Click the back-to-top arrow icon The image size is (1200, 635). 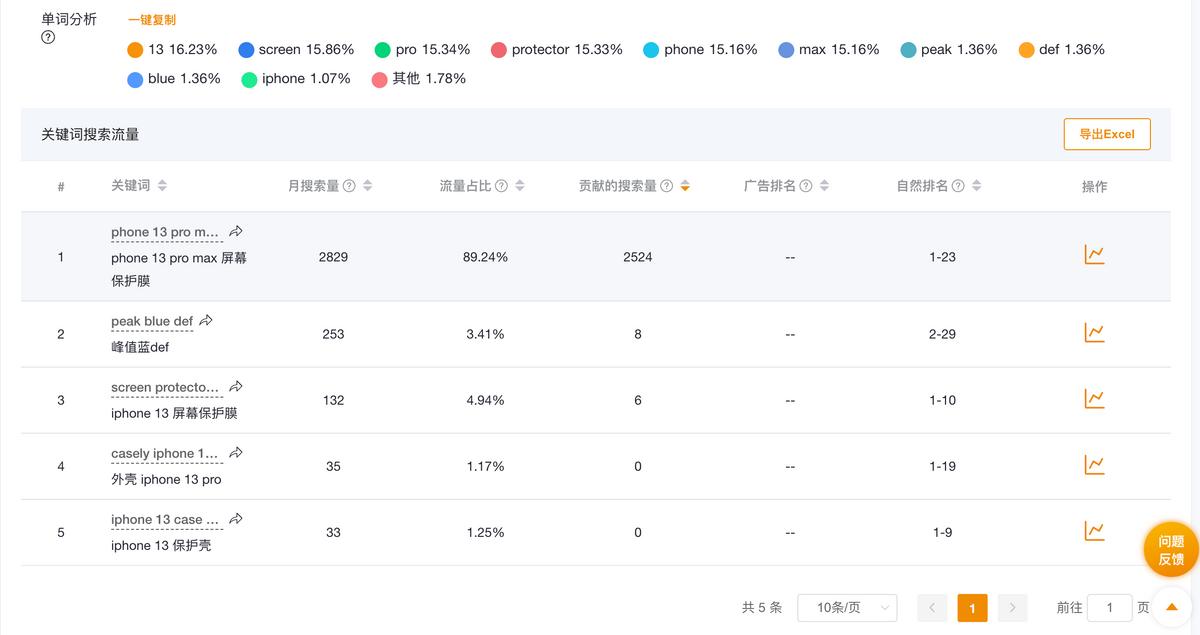(1171, 607)
